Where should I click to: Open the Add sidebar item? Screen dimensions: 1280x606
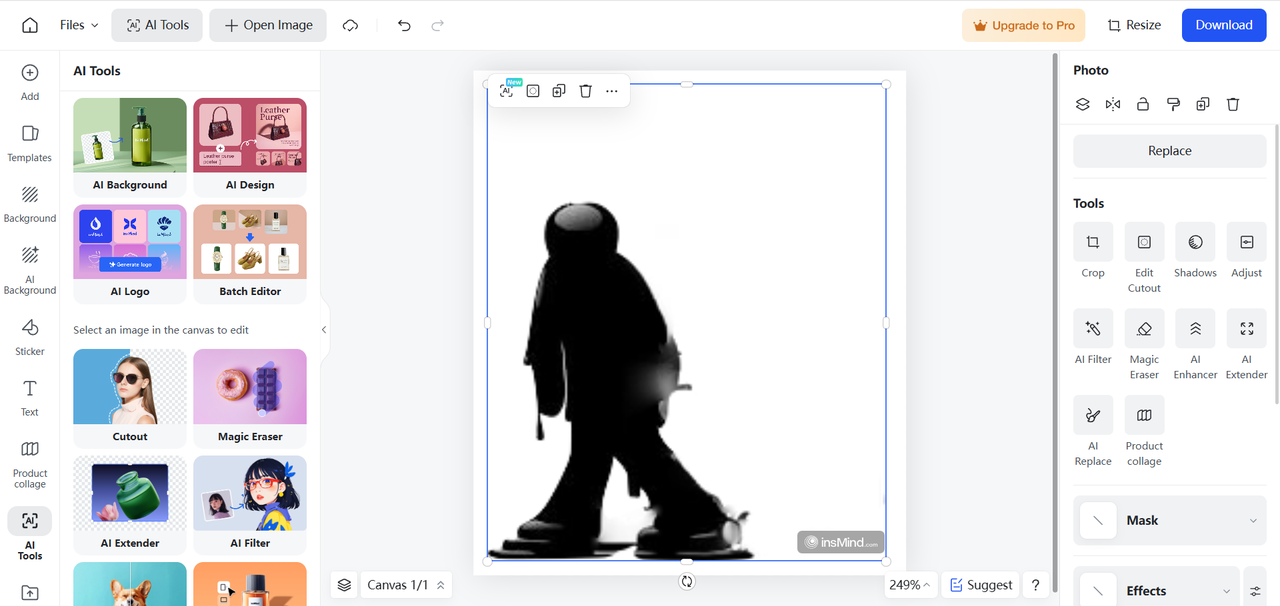(x=30, y=82)
